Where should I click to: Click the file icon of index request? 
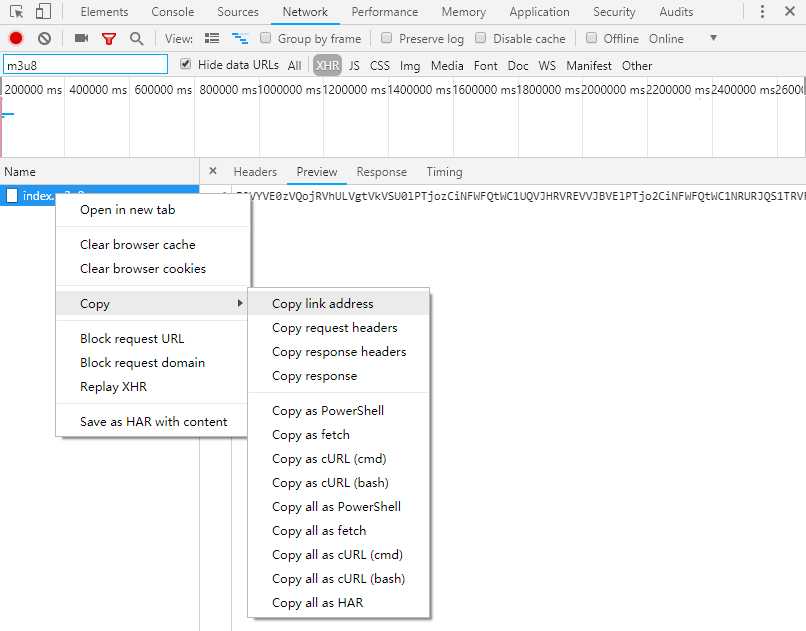coord(12,196)
